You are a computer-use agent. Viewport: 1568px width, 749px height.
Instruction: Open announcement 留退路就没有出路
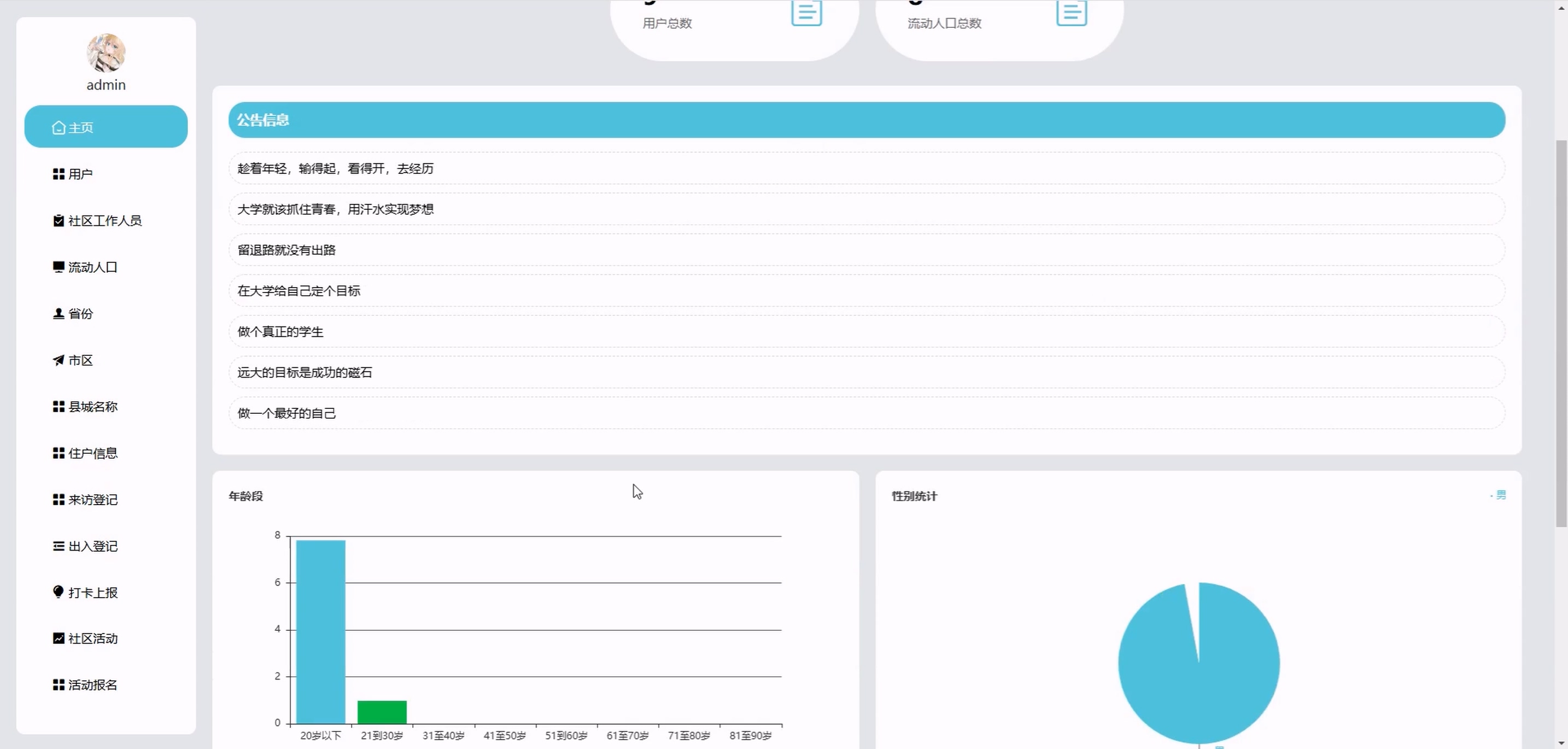[286, 250]
